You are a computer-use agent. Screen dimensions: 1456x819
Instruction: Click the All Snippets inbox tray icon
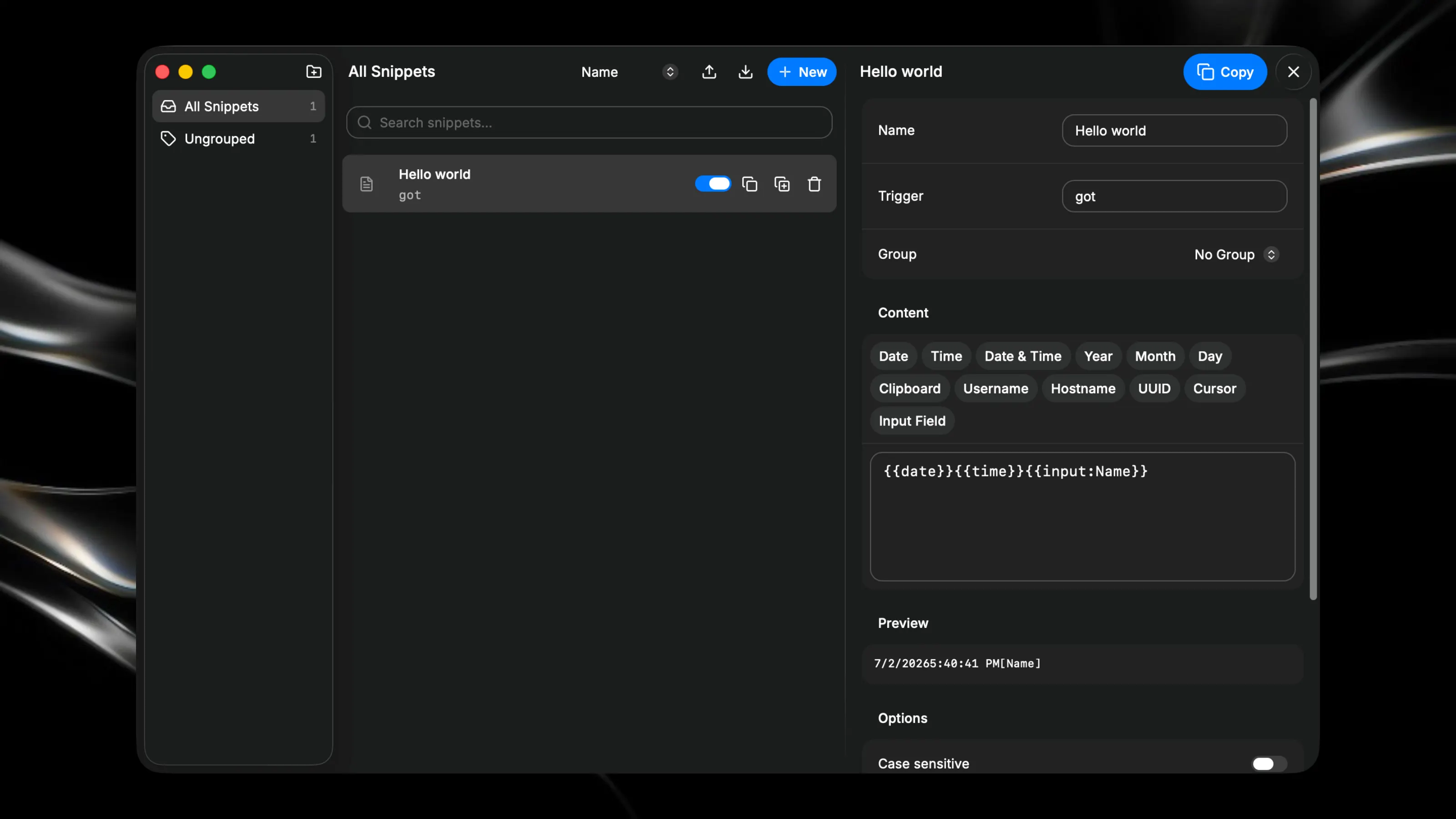[x=168, y=106]
